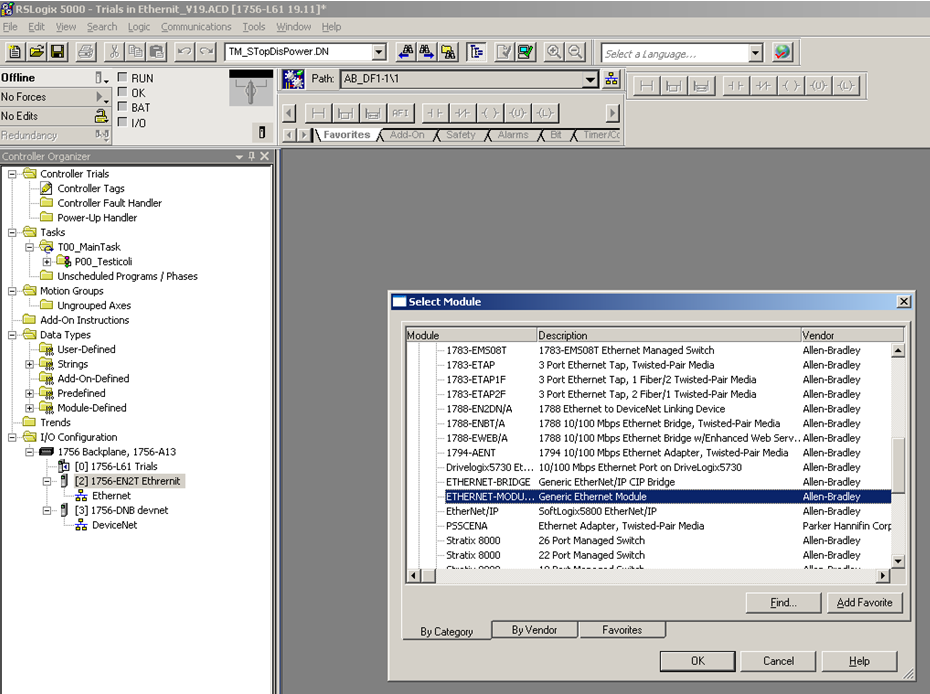Pin the Controller Organizer panel with the pushpin
This screenshot has width=930, height=694.
click(252, 156)
